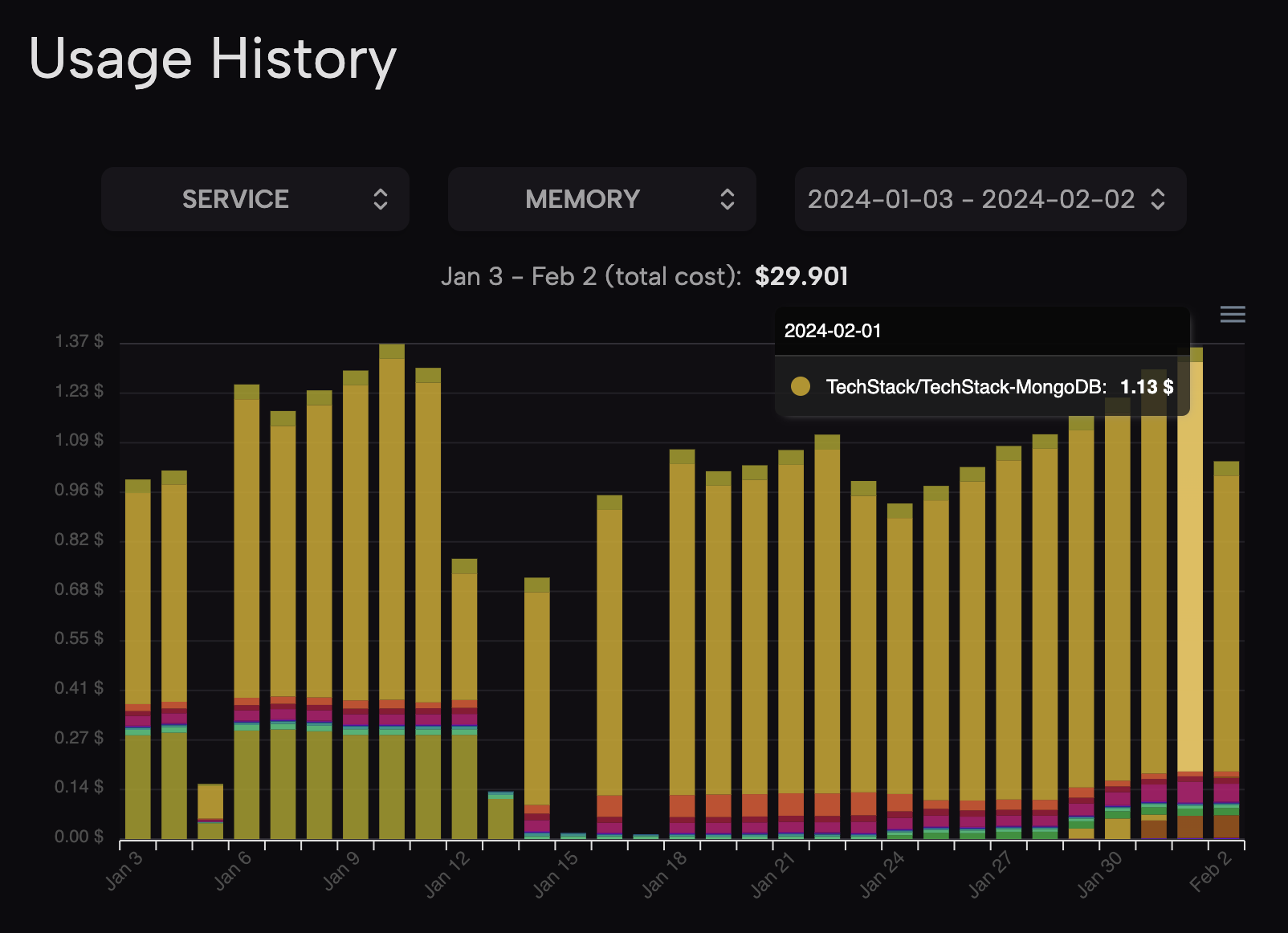Open the chart hamburger menu icon
Image resolution: width=1288 pixels, height=933 pixels.
[1233, 314]
